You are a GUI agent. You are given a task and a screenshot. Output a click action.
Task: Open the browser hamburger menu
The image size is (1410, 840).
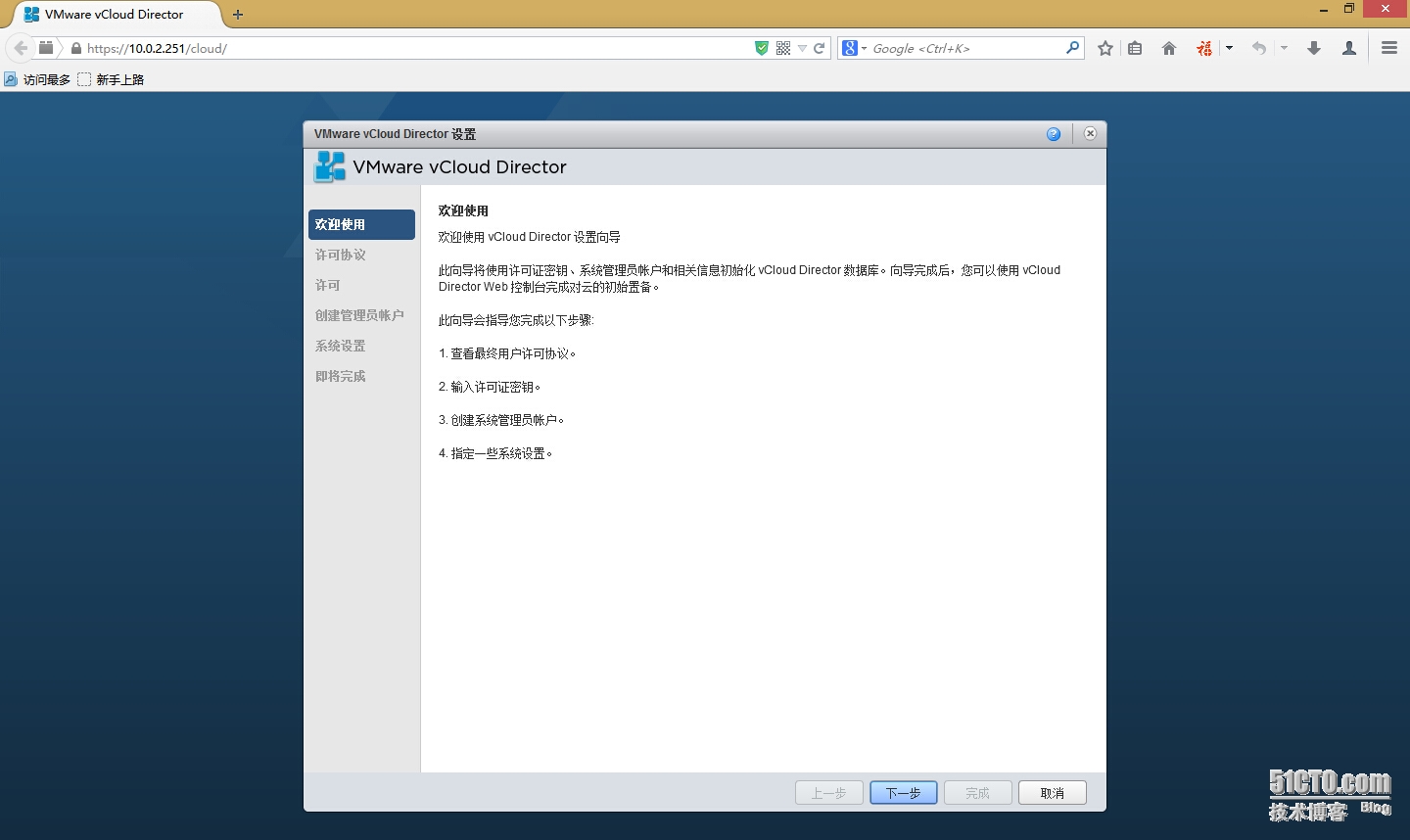tap(1389, 48)
